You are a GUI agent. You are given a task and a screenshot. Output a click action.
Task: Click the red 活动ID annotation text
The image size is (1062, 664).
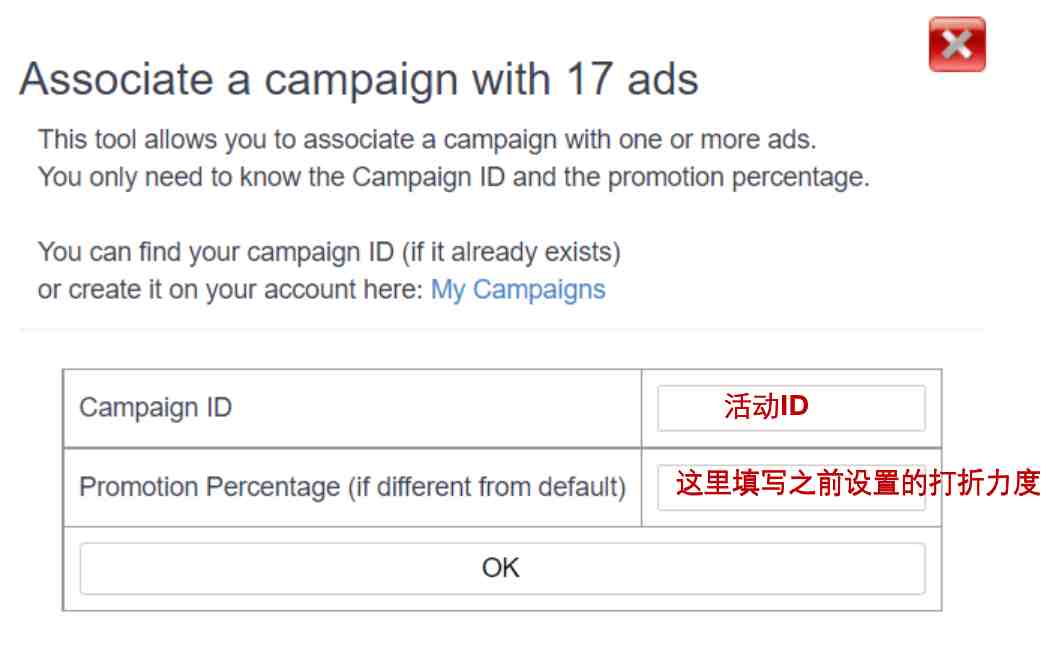click(766, 407)
